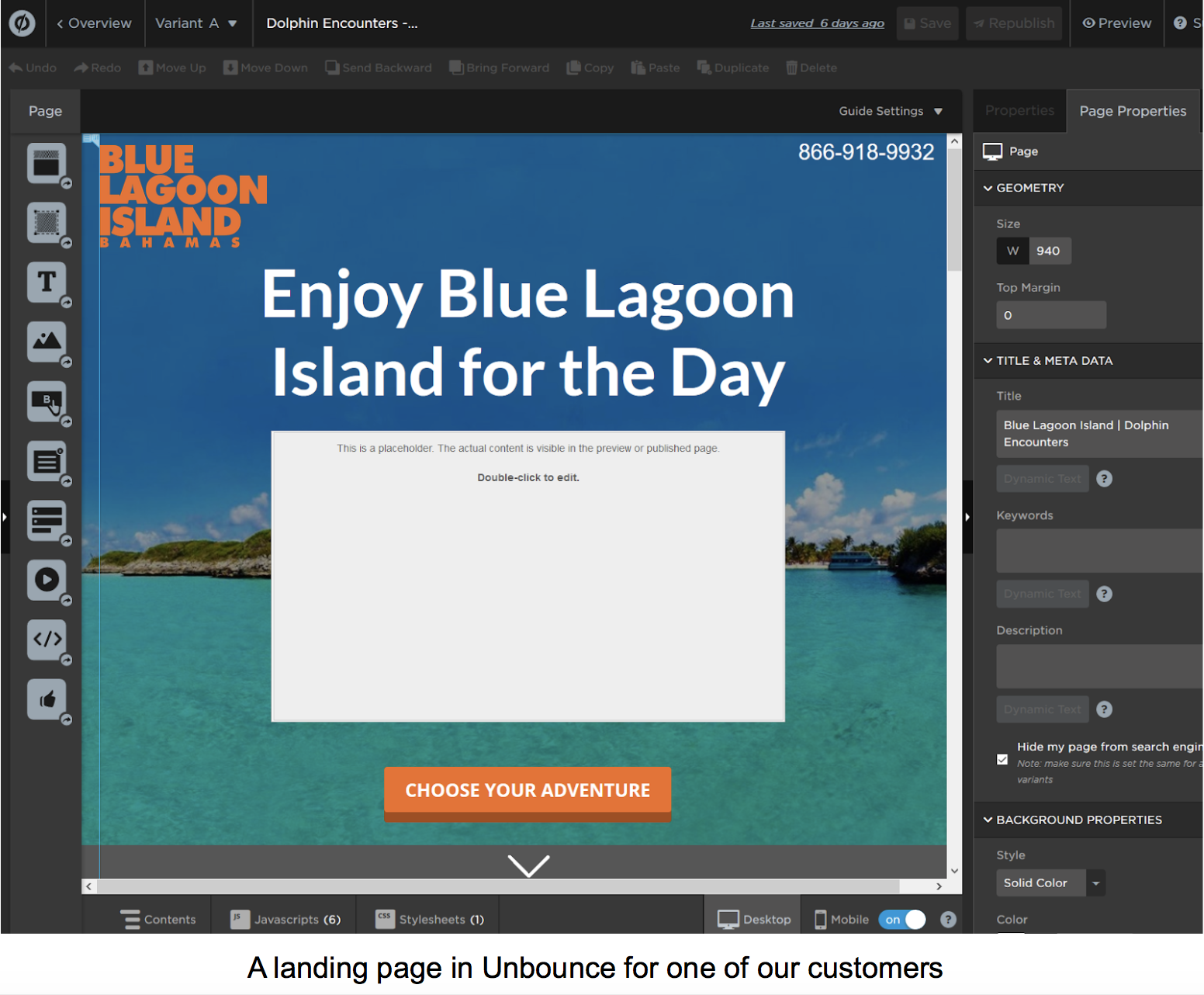This screenshot has height=995, width=1204.
Task: Click the Unbounce logo icon
Action: click(22, 23)
